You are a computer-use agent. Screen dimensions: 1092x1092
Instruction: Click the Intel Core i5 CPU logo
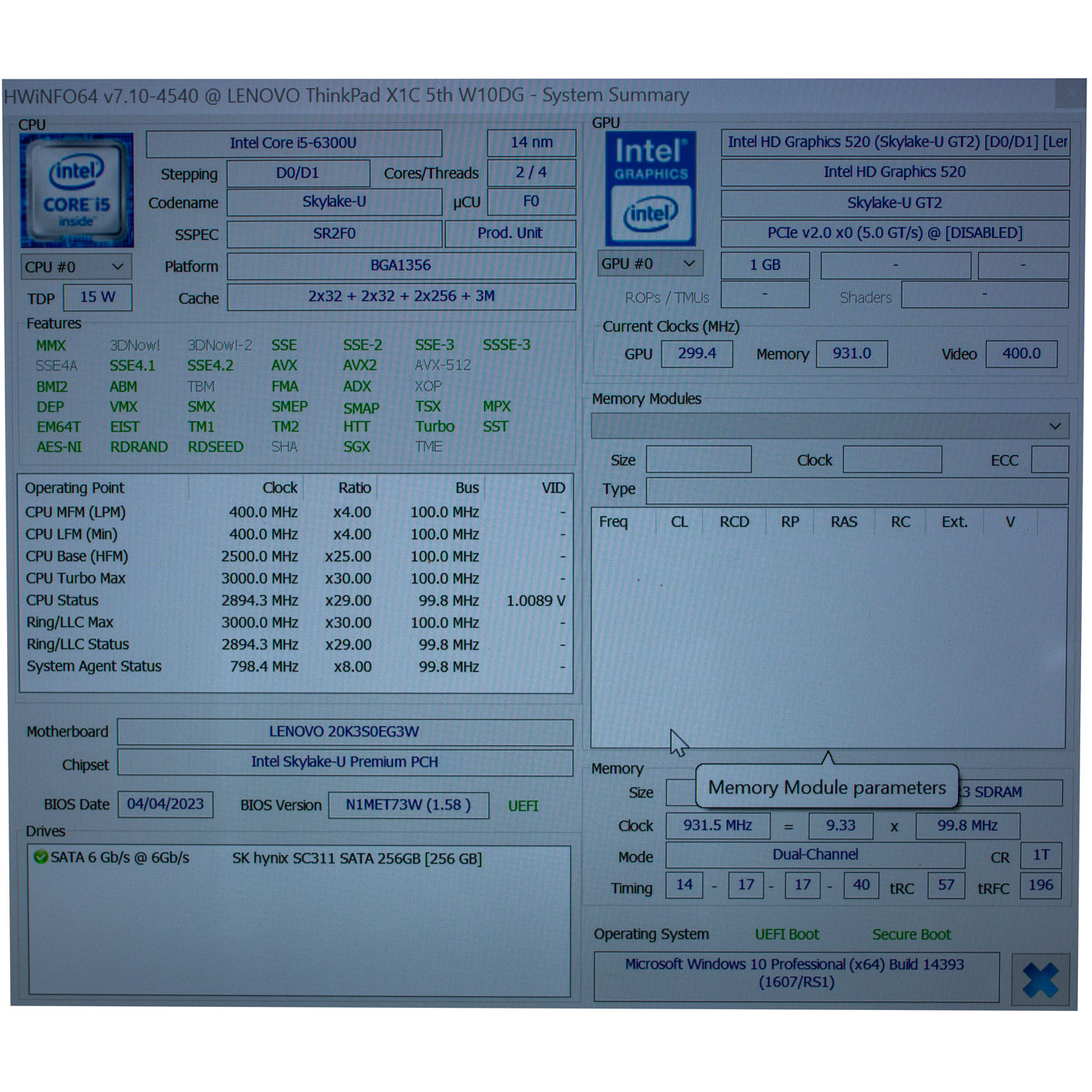click(76, 190)
